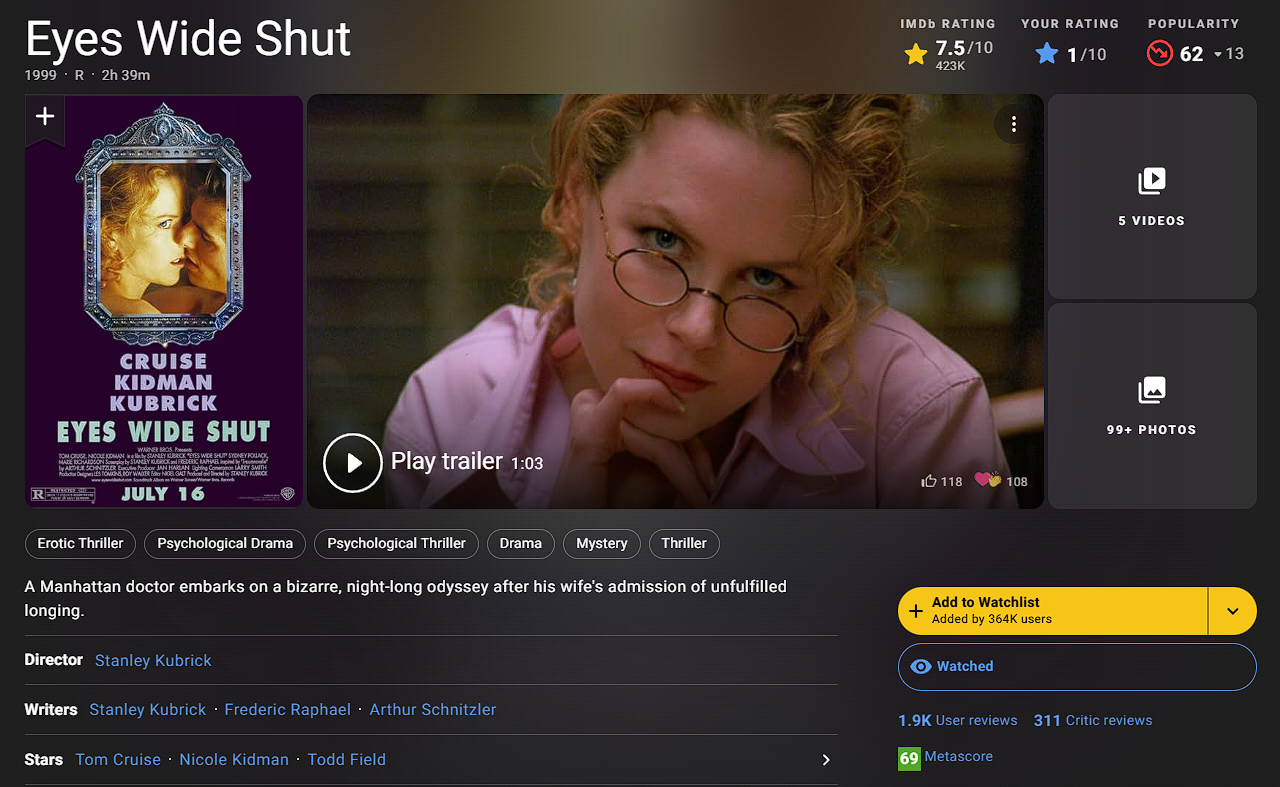This screenshot has width=1280, height=787.
Task: Expand the Stars row chevron
Action: coord(826,760)
